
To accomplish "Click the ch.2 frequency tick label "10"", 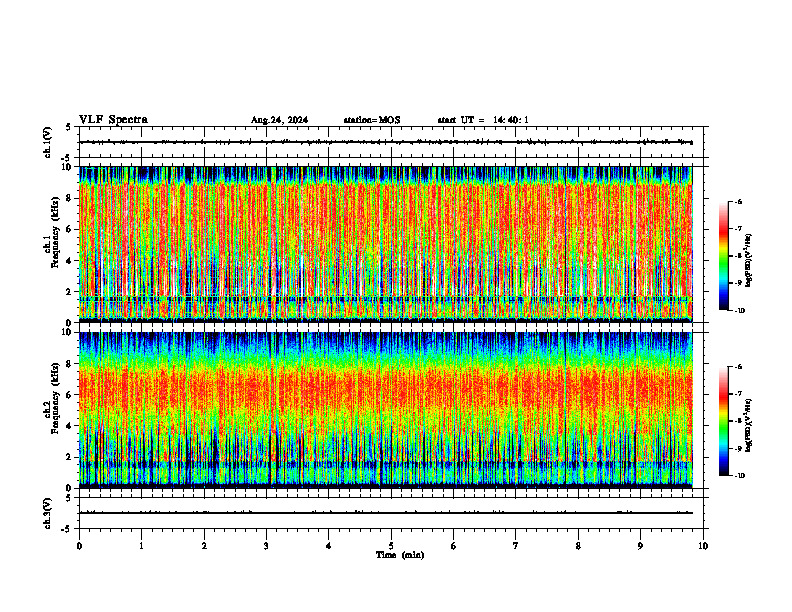I will tap(67, 332).
